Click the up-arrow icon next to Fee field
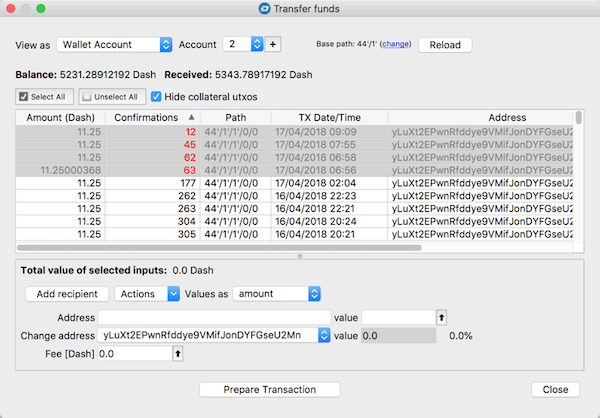The height and width of the screenshot is (418, 600). coord(178,354)
